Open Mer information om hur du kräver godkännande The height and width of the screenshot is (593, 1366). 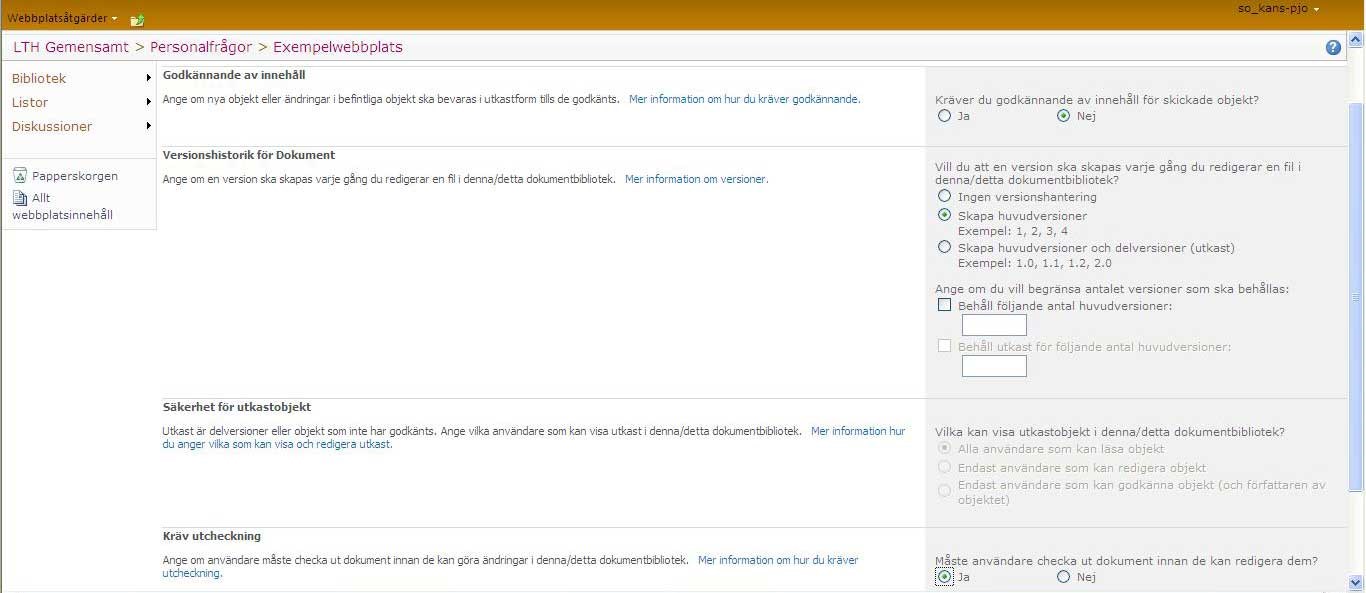tap(744, 99)
